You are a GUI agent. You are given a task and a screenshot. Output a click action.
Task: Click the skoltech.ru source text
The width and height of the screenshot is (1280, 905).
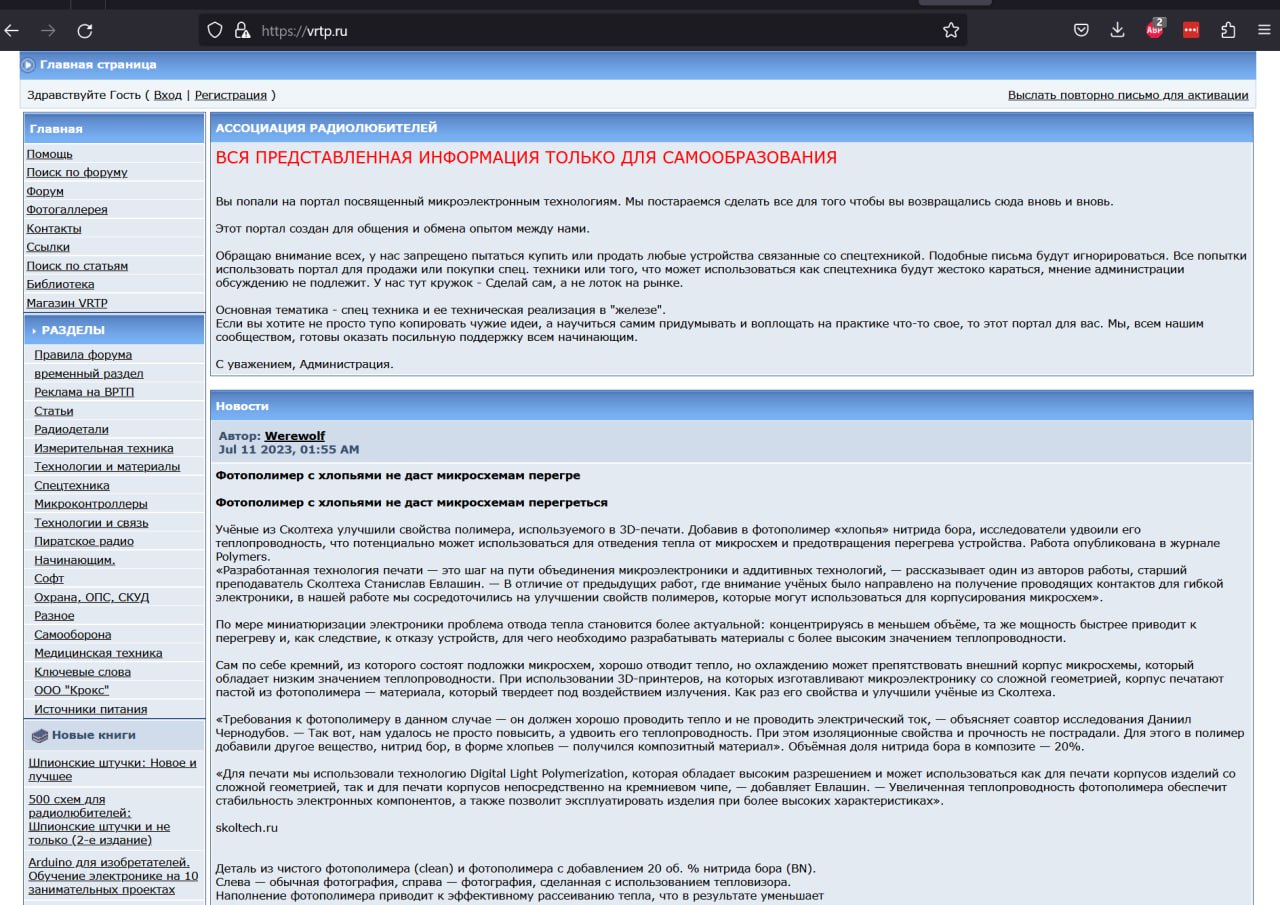point(247,828)
